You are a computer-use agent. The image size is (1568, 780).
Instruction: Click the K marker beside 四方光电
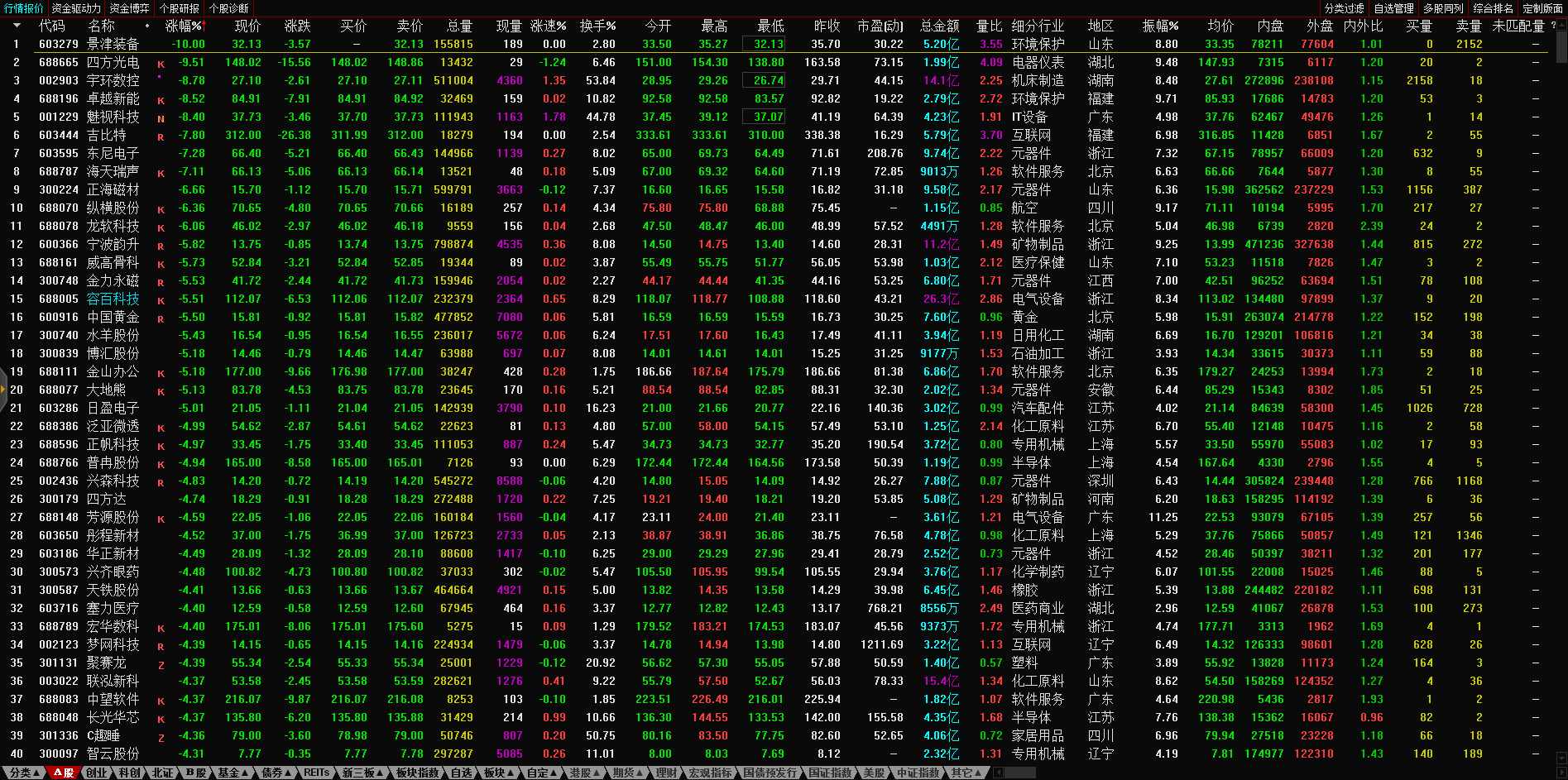click(161, 64)
